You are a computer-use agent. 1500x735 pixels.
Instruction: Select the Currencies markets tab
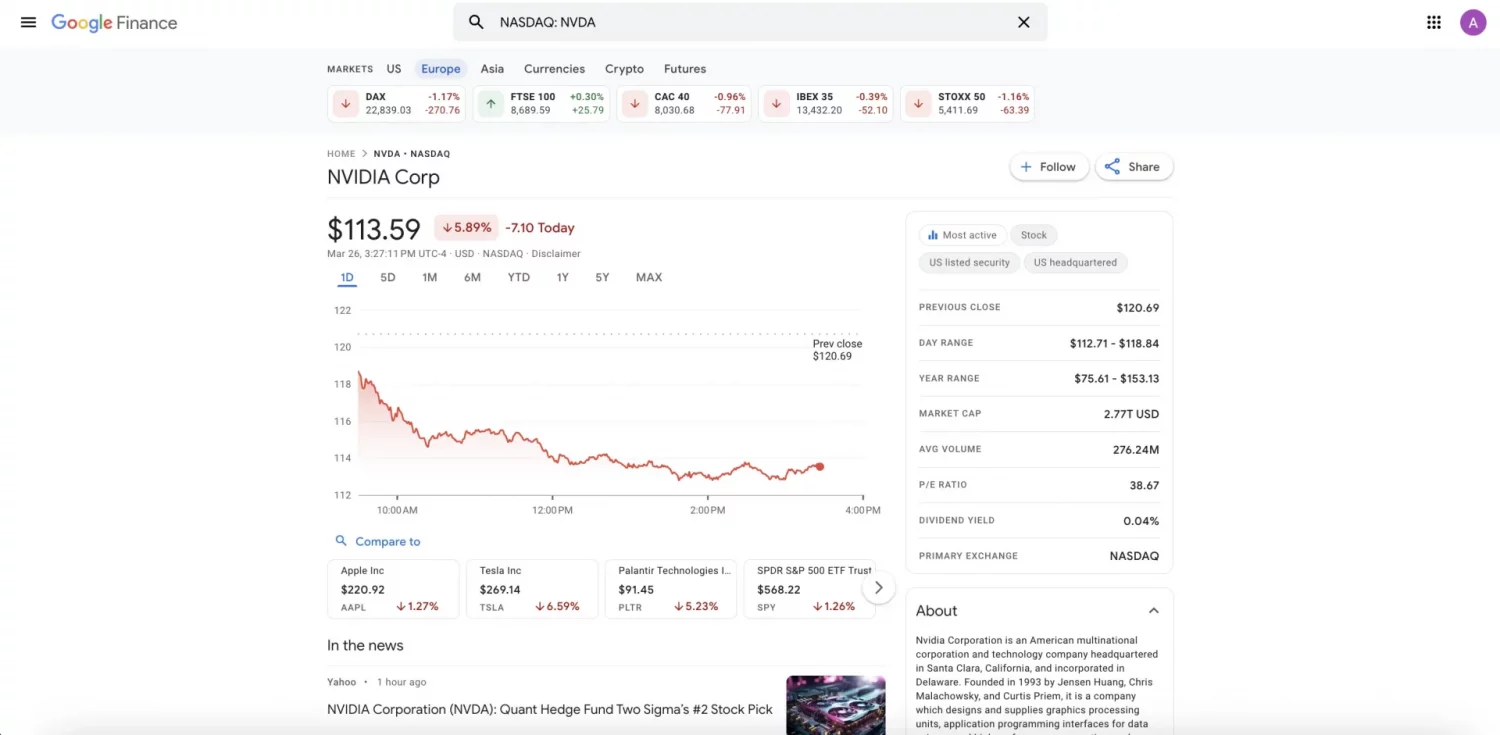(554, 69)
